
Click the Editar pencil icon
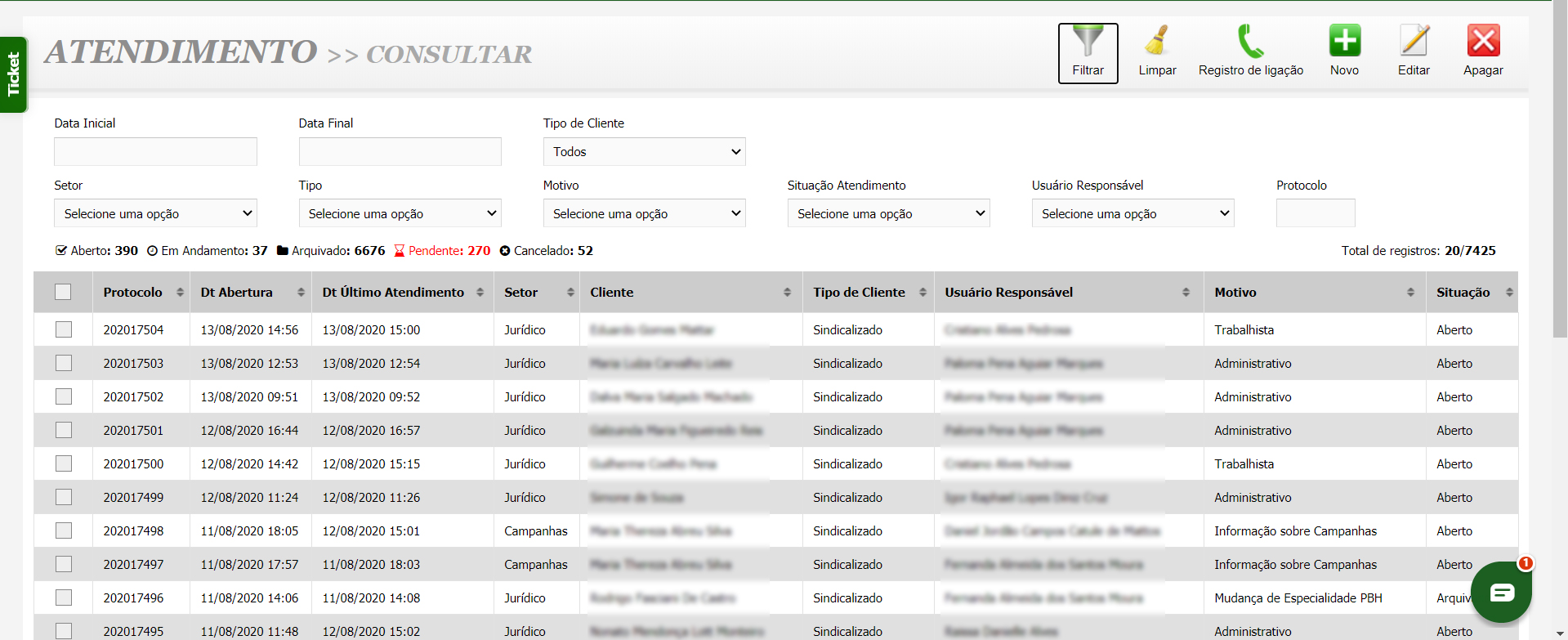(1414, 41)
